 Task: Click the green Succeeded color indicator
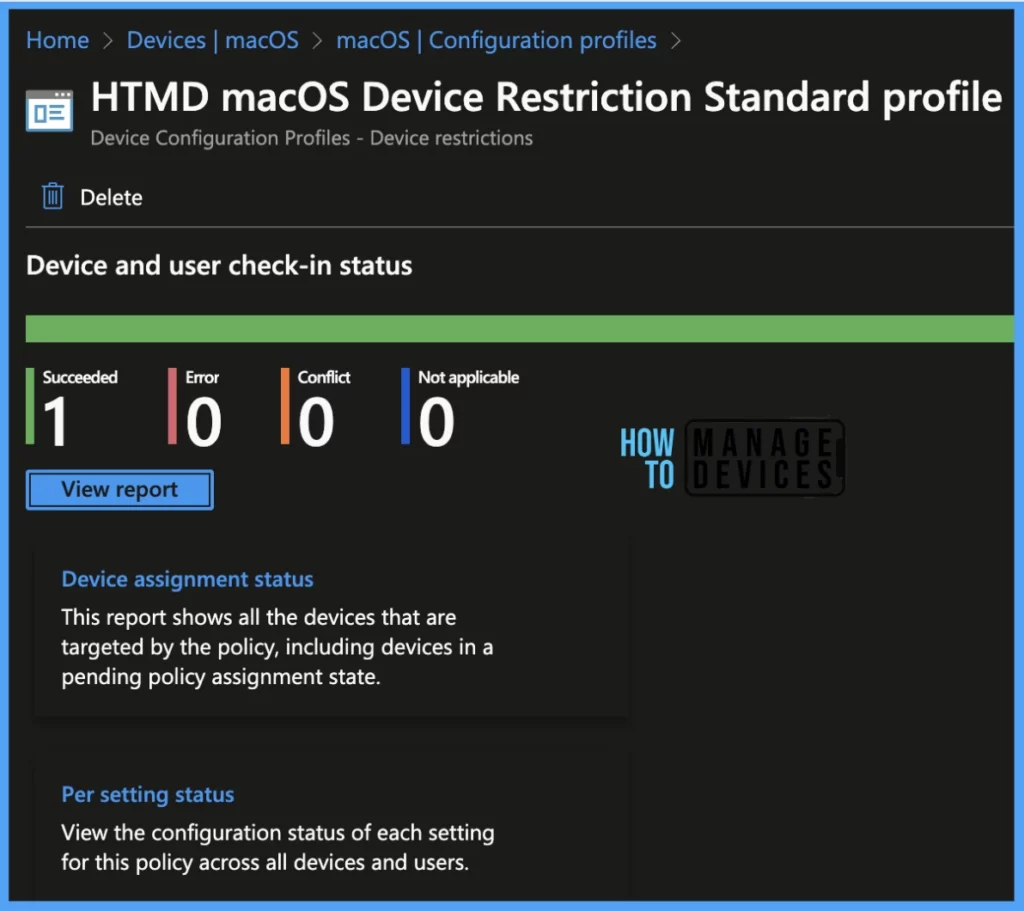30,406
